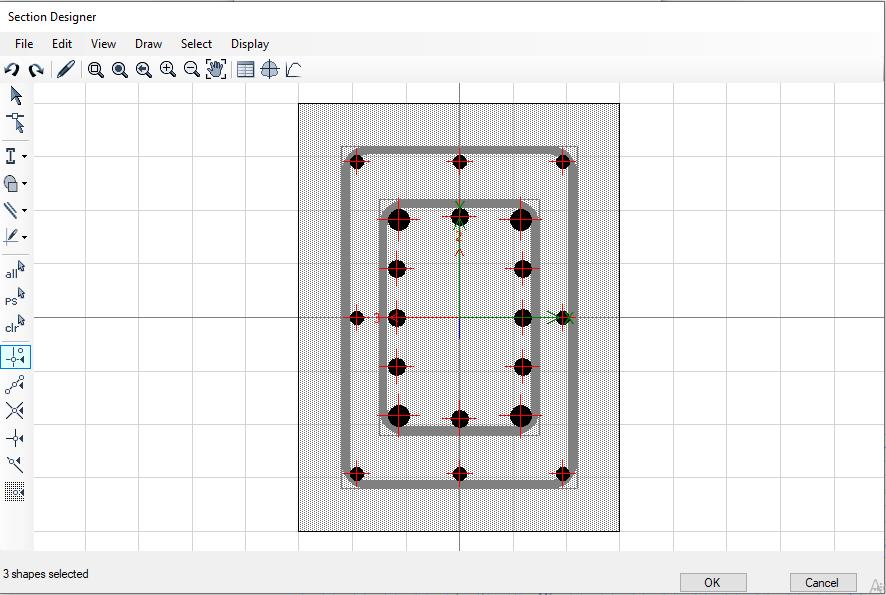
Task: Clear selection with clr tool
Action: (15, 324)
